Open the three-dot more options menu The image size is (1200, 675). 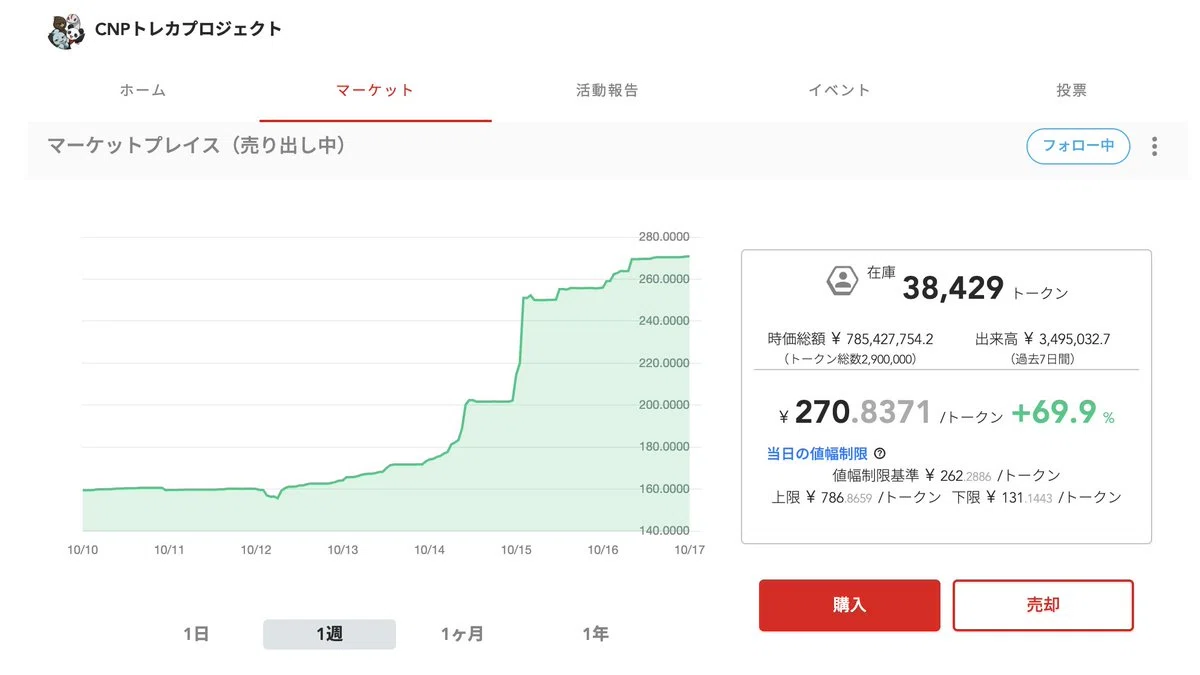click(x=1154, y=147)
